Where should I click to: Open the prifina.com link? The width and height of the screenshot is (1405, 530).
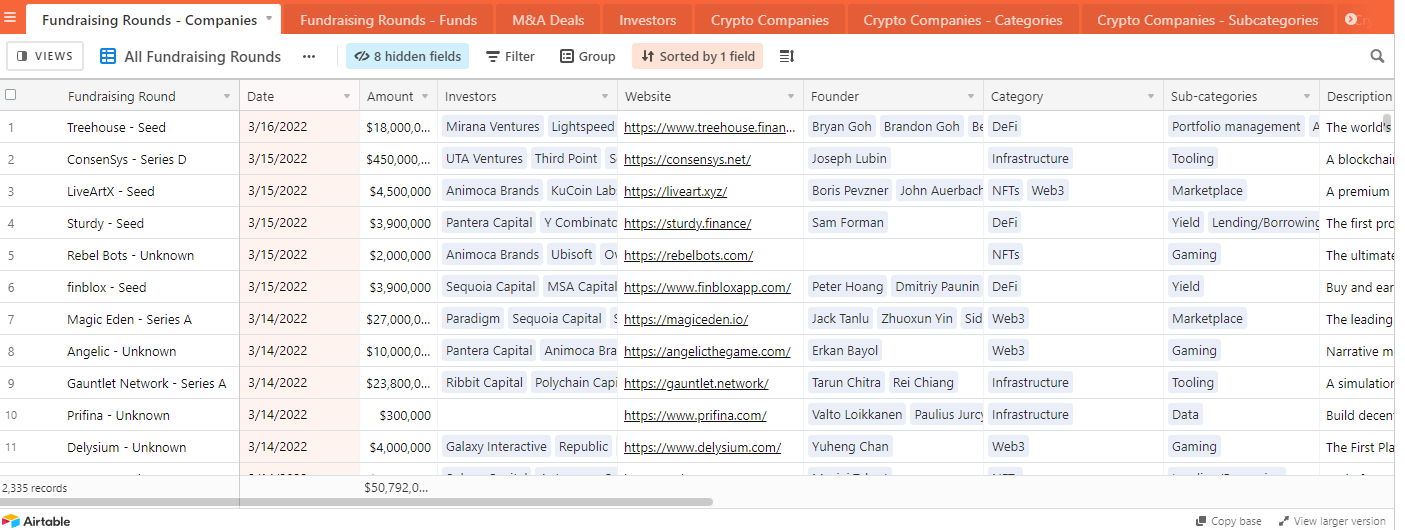click(x=695, y=415)
